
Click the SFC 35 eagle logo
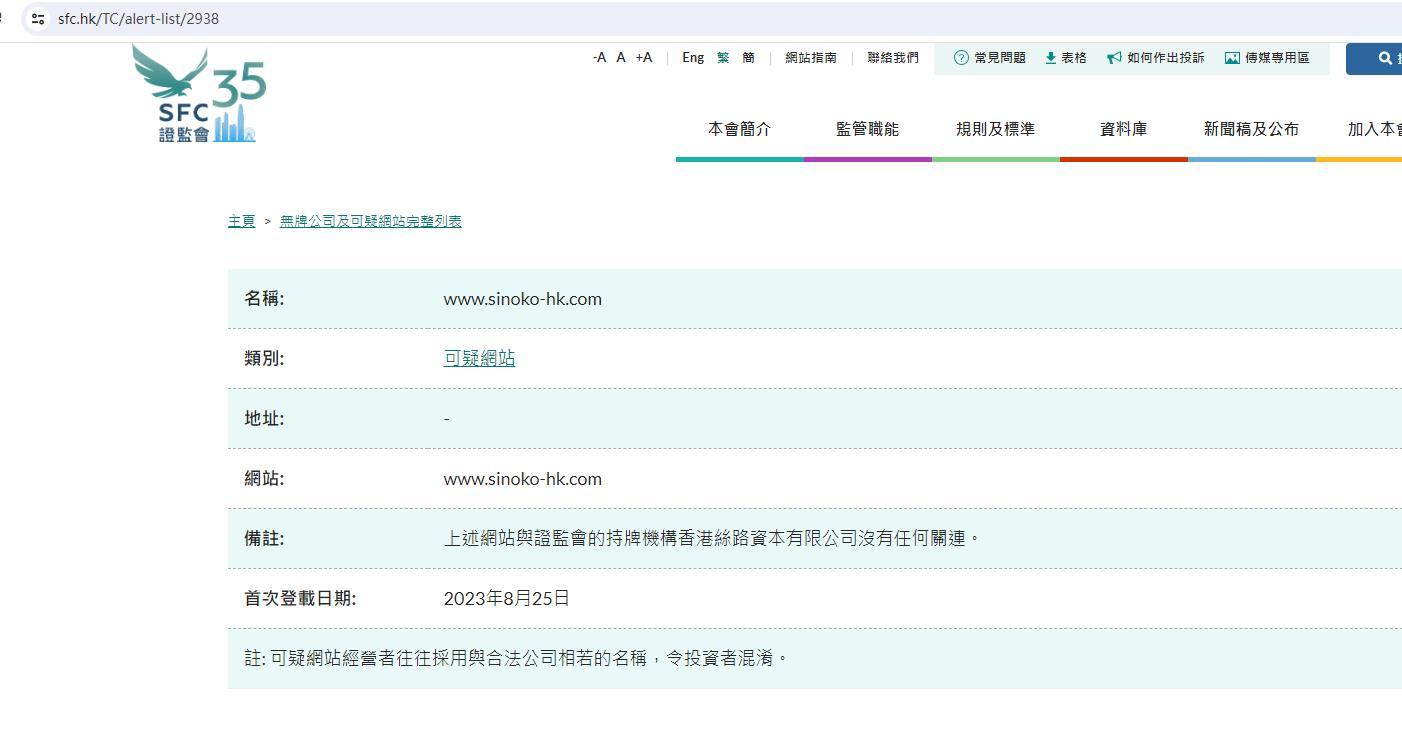click(199, 95)
